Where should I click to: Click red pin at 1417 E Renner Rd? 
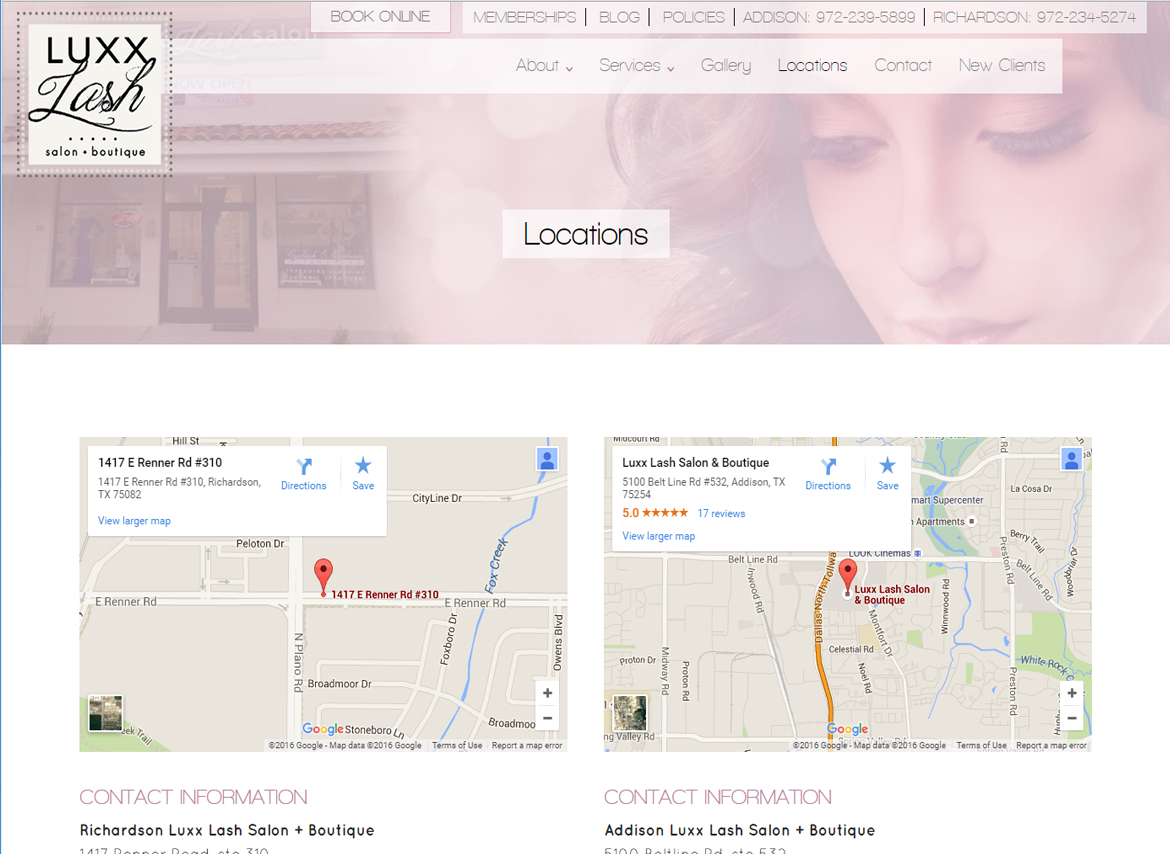click(323, 577)
